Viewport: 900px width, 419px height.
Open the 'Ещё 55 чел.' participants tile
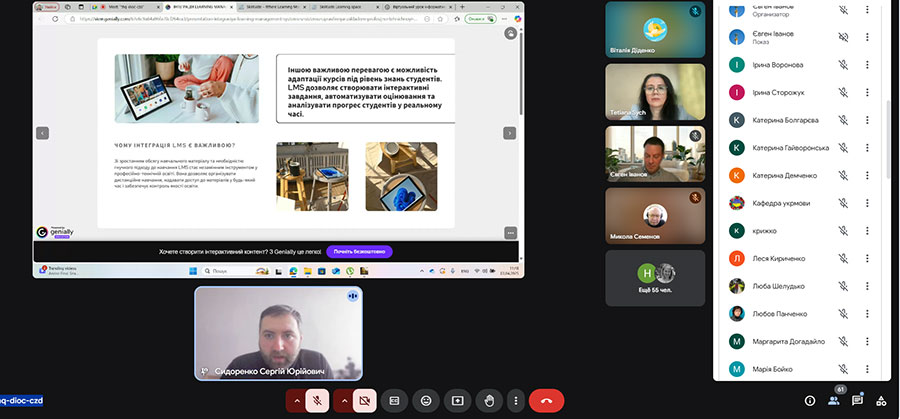[655, 278]
